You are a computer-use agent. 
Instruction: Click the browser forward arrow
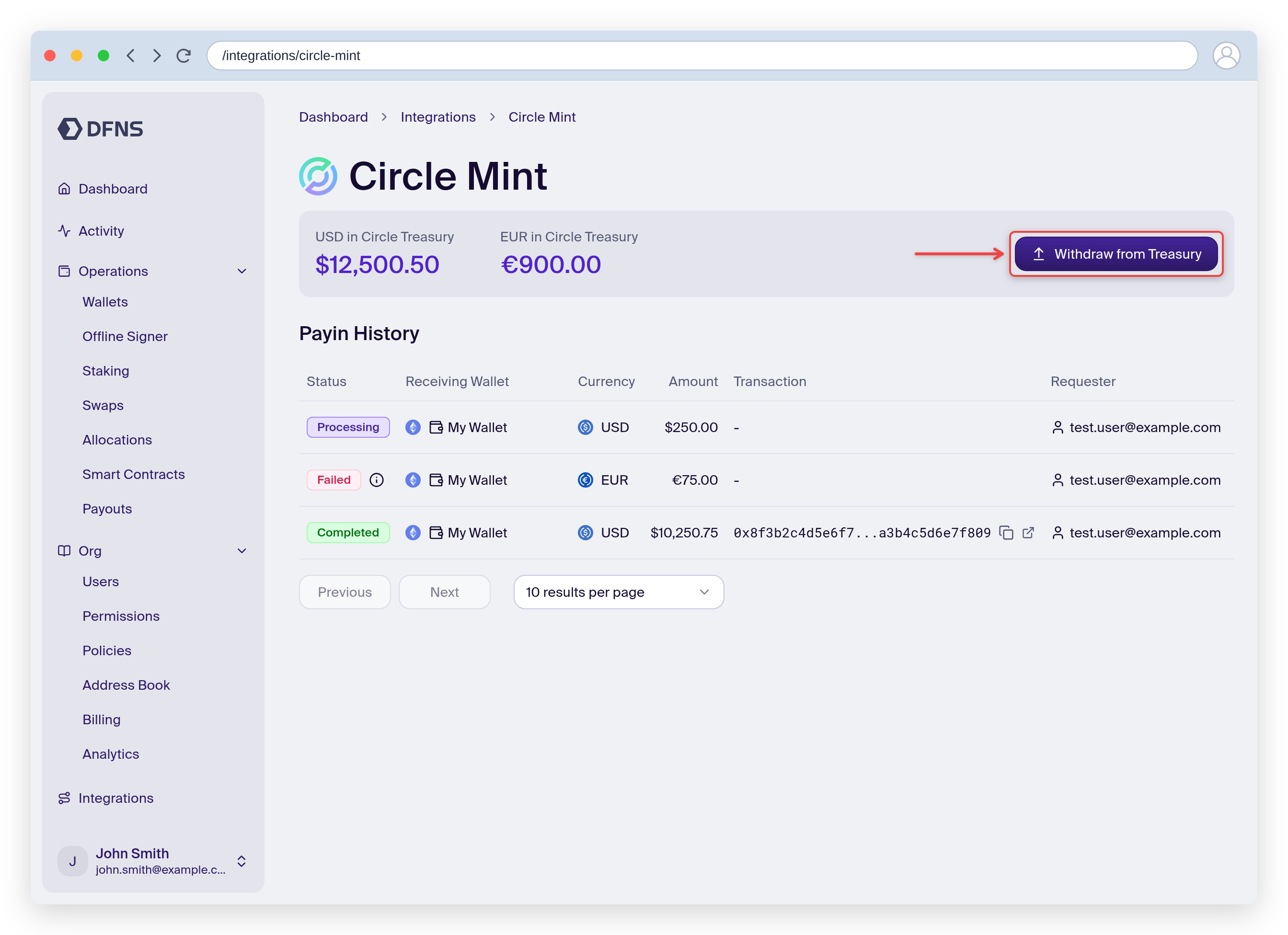(157, 56)
